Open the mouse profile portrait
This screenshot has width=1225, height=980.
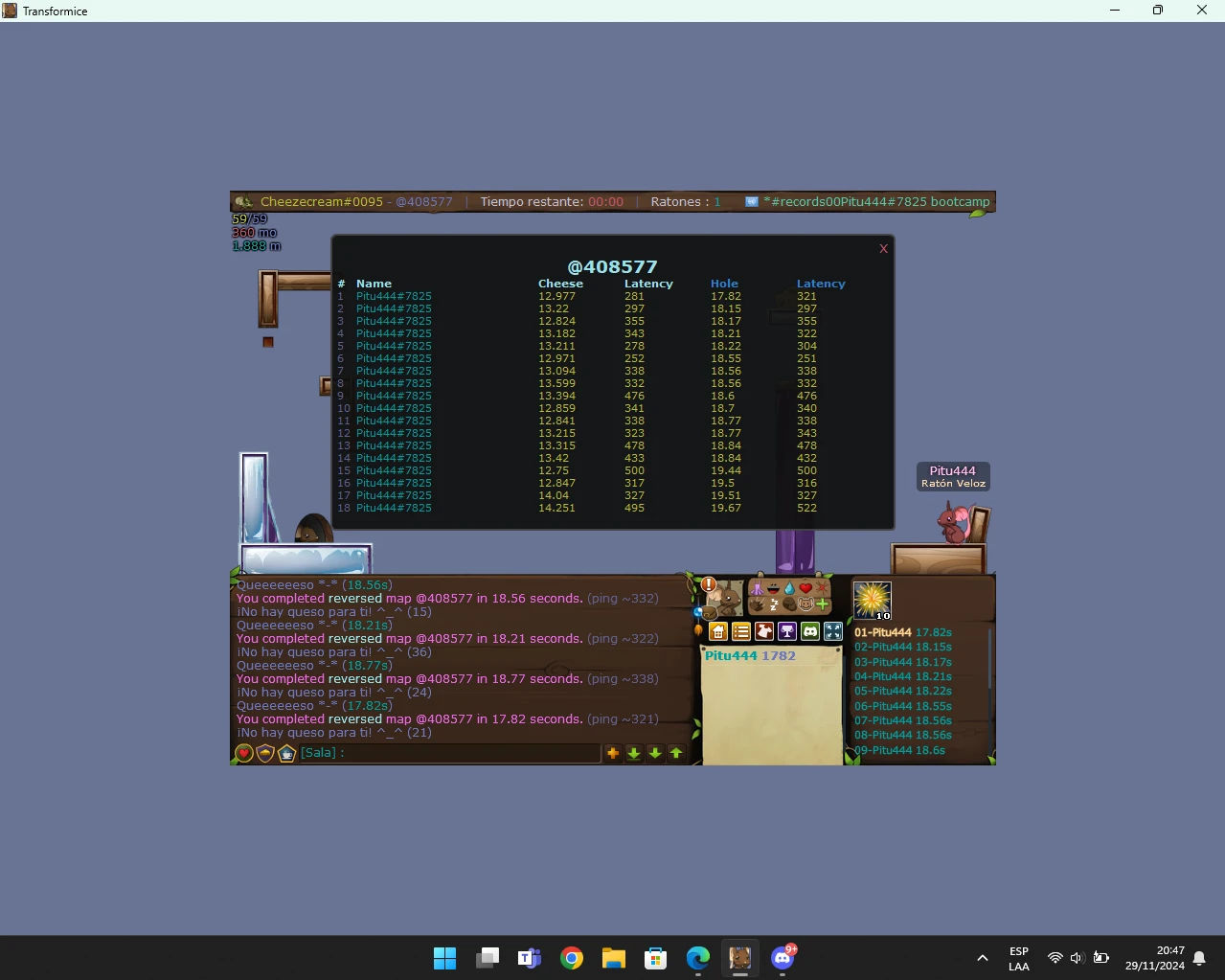pos(725,599)
